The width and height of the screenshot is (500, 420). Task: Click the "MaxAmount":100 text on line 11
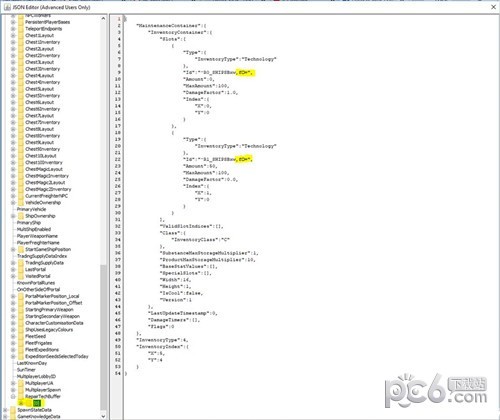(x=206, y=86)
